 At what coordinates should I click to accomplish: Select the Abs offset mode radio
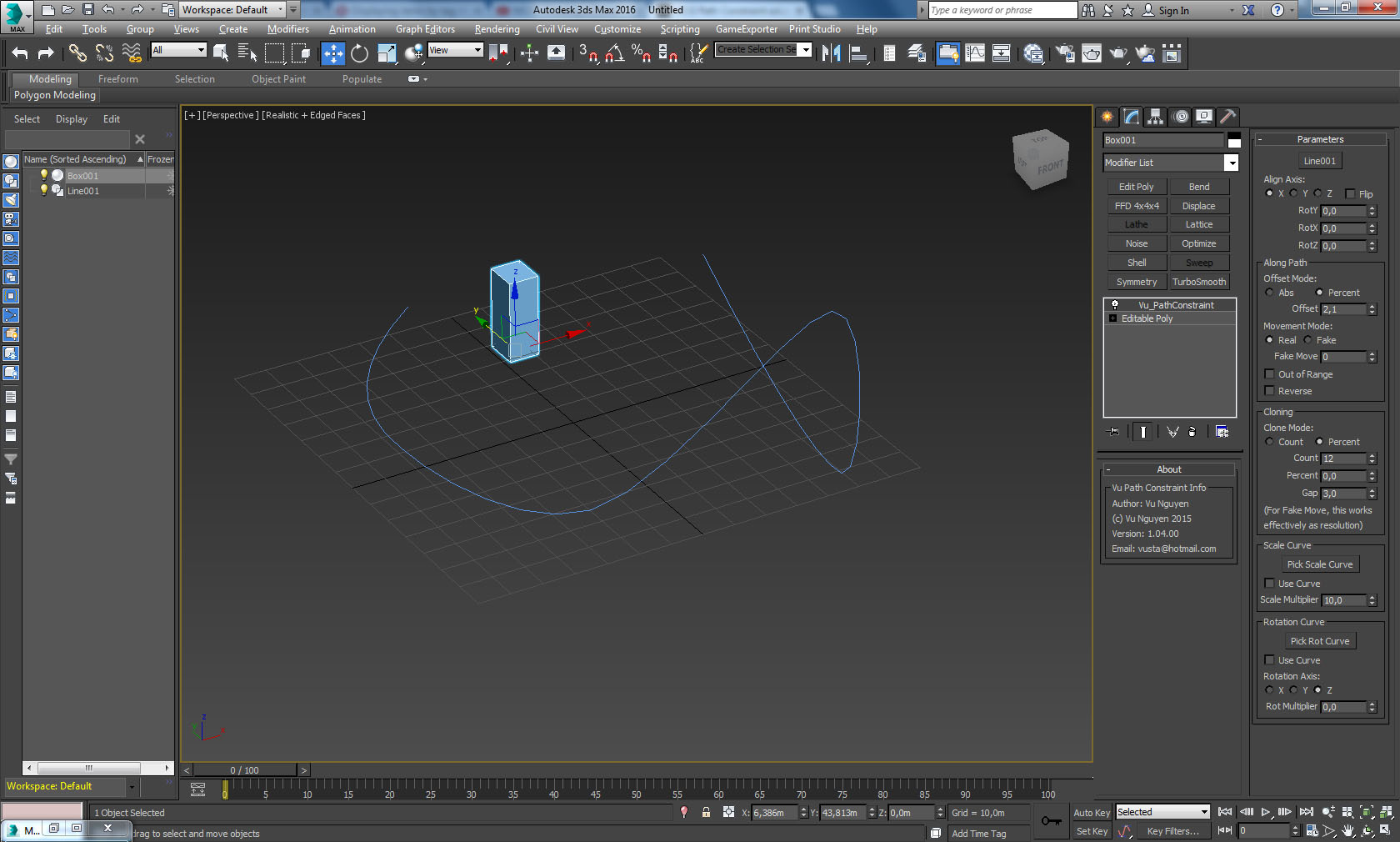point(1269,293)
